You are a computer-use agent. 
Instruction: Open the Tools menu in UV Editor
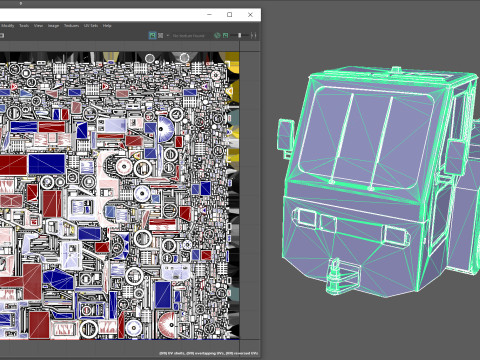(x=24, y=26)
